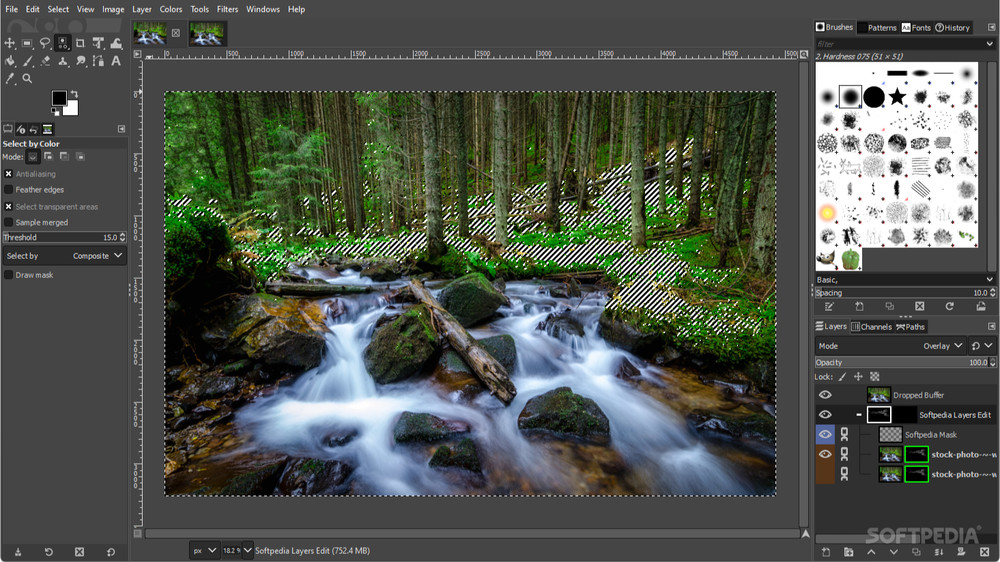The width and height of the screenshot is (1000, 562).
Task: Switch to the Channels tab
Action: tap(871, 327)
